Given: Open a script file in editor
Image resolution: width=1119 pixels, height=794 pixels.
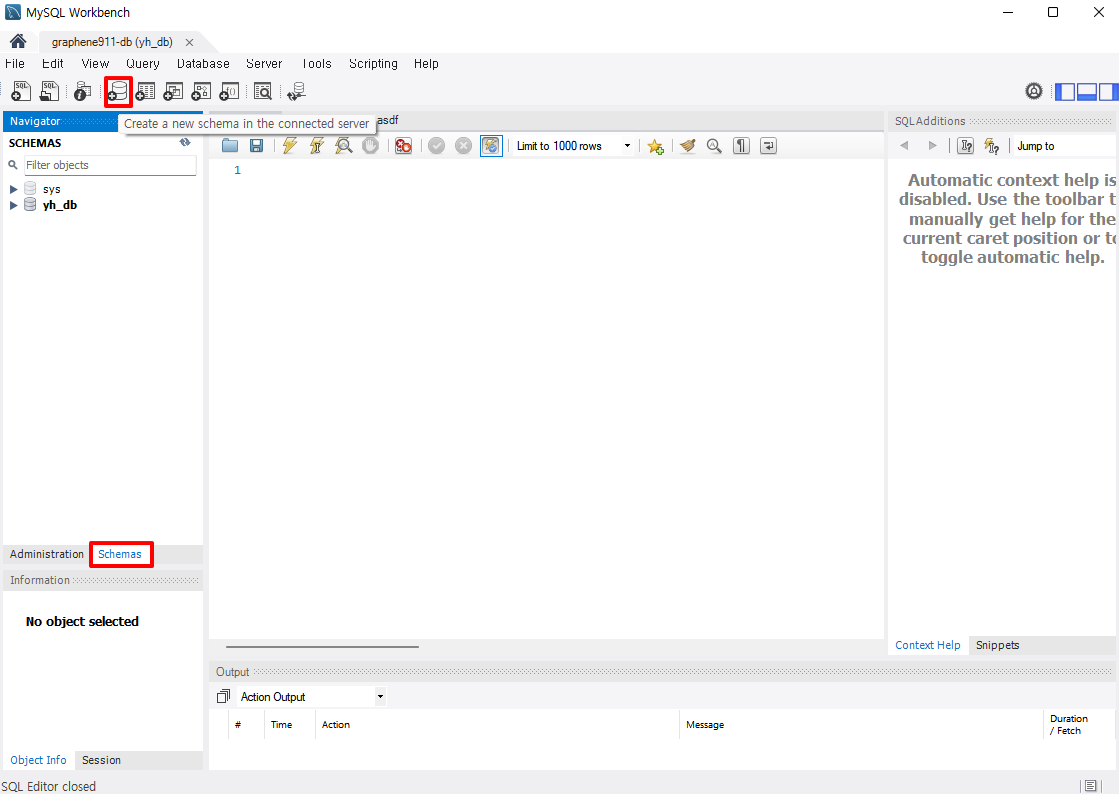Looking at the screenshot, I should 230,146.
